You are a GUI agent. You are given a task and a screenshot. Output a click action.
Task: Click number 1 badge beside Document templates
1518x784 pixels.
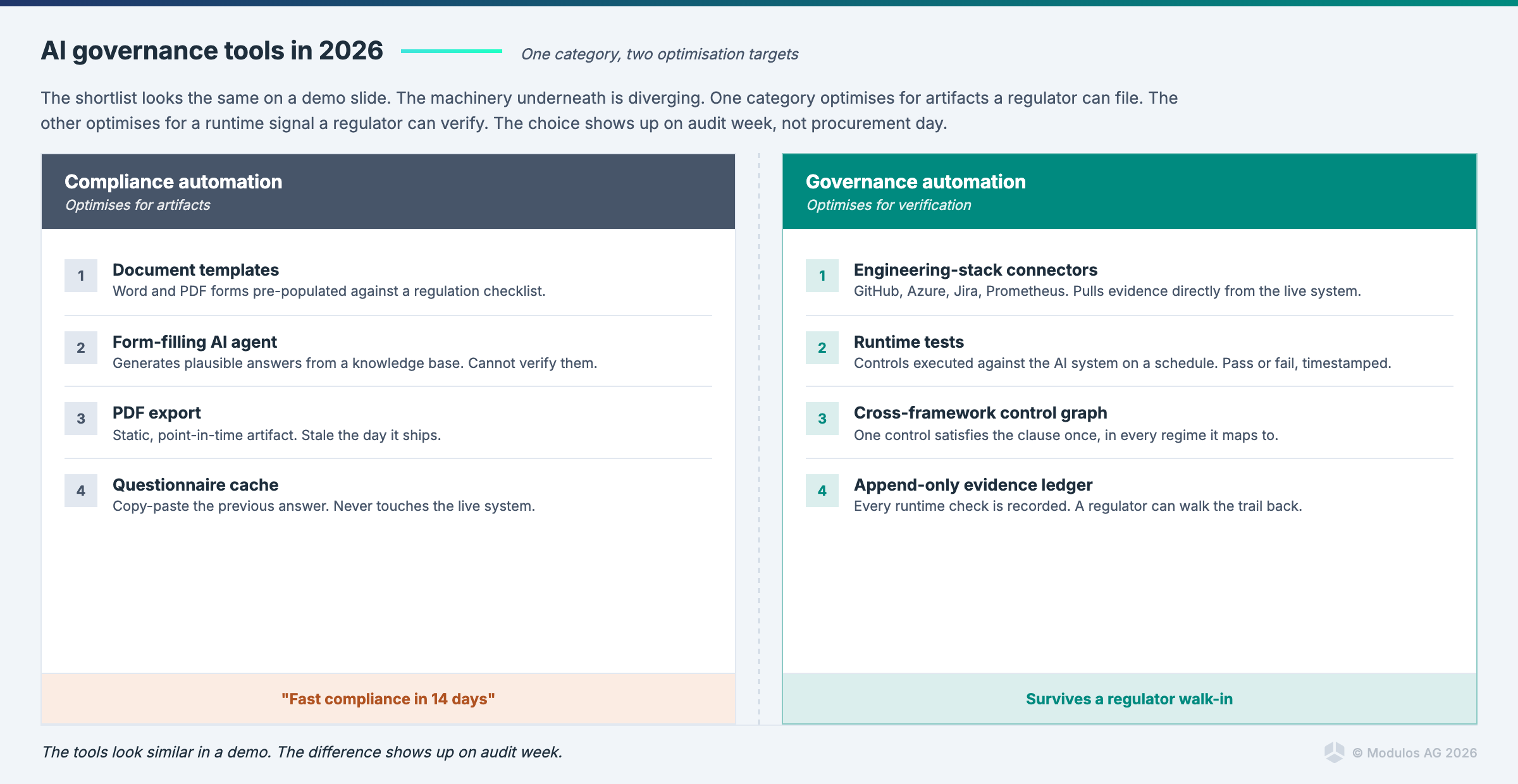pyautogui.click(x=81, y=276)
